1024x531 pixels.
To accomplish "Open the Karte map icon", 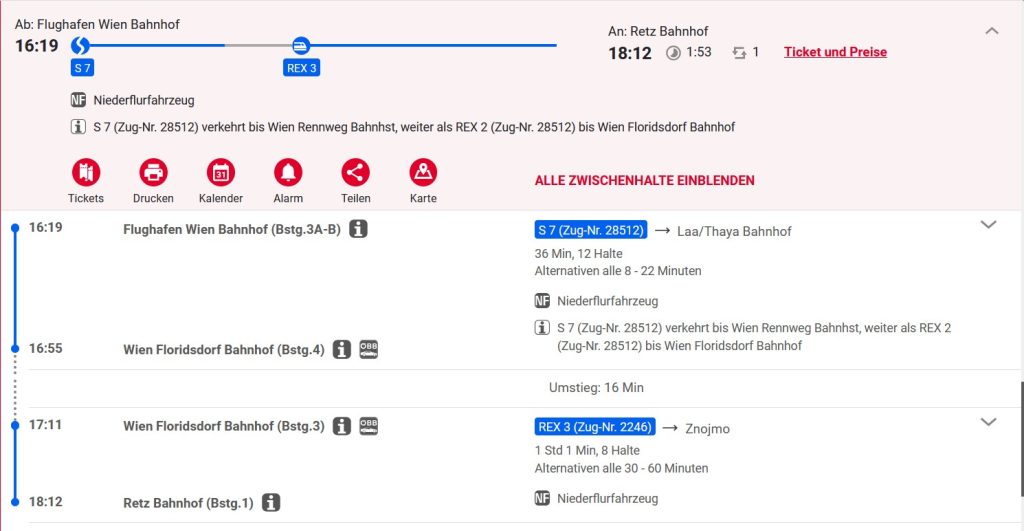I will [x=423, y=173].
